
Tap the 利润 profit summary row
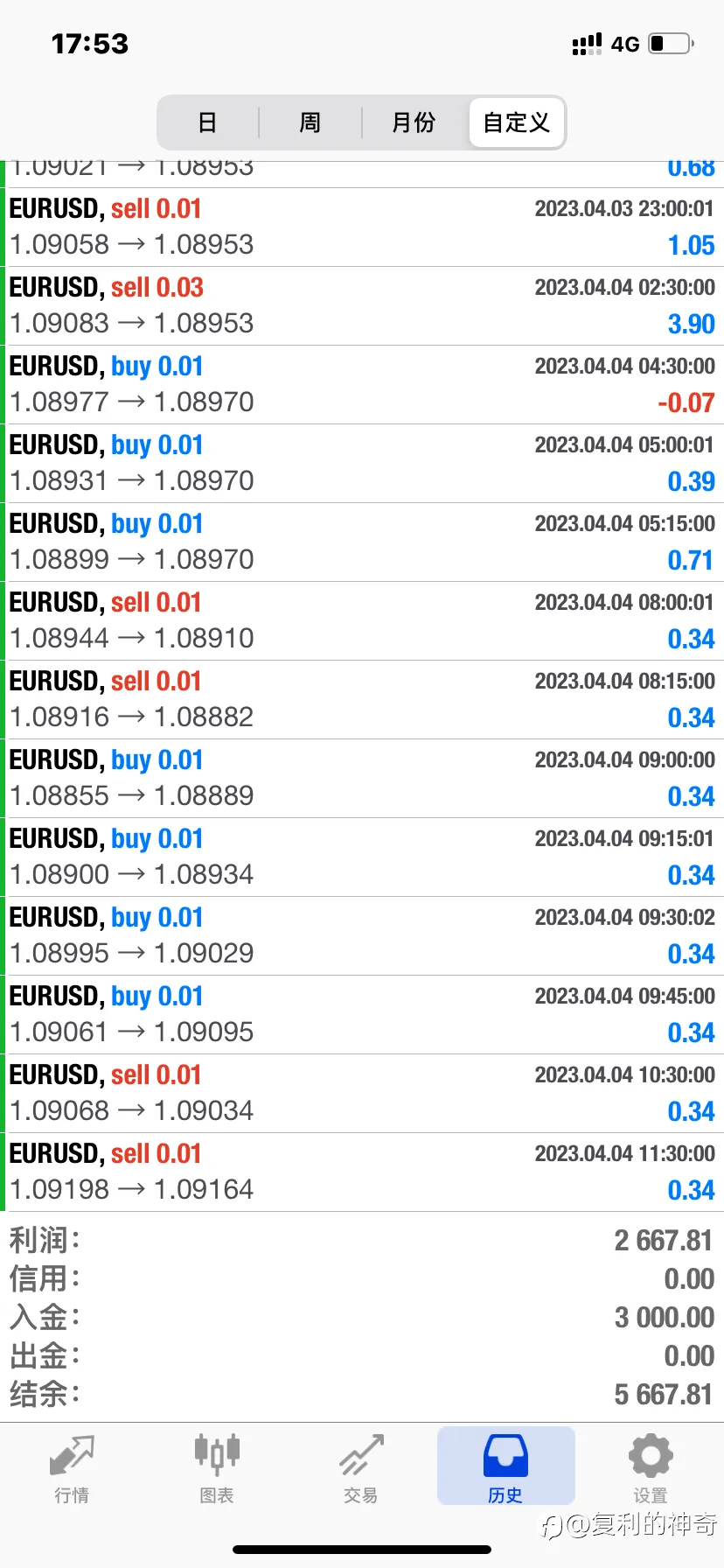[x=362, y=1241]
